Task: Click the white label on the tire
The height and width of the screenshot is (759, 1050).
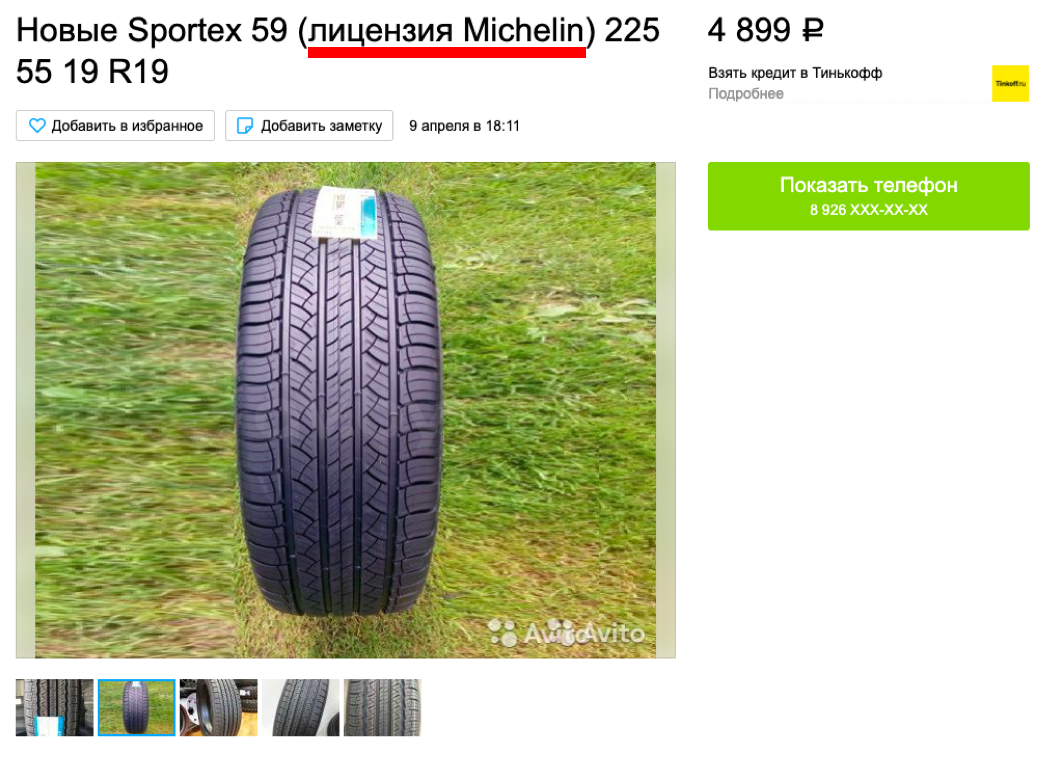Action: coord(346,213)
